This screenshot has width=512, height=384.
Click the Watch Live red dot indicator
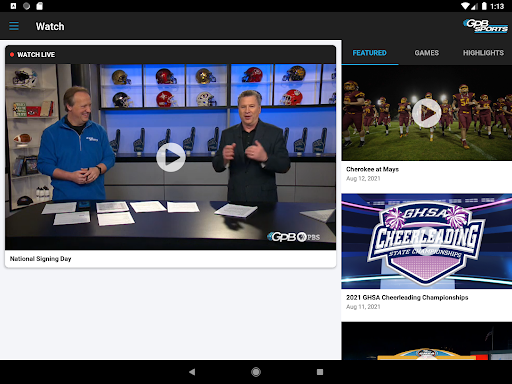12,54
